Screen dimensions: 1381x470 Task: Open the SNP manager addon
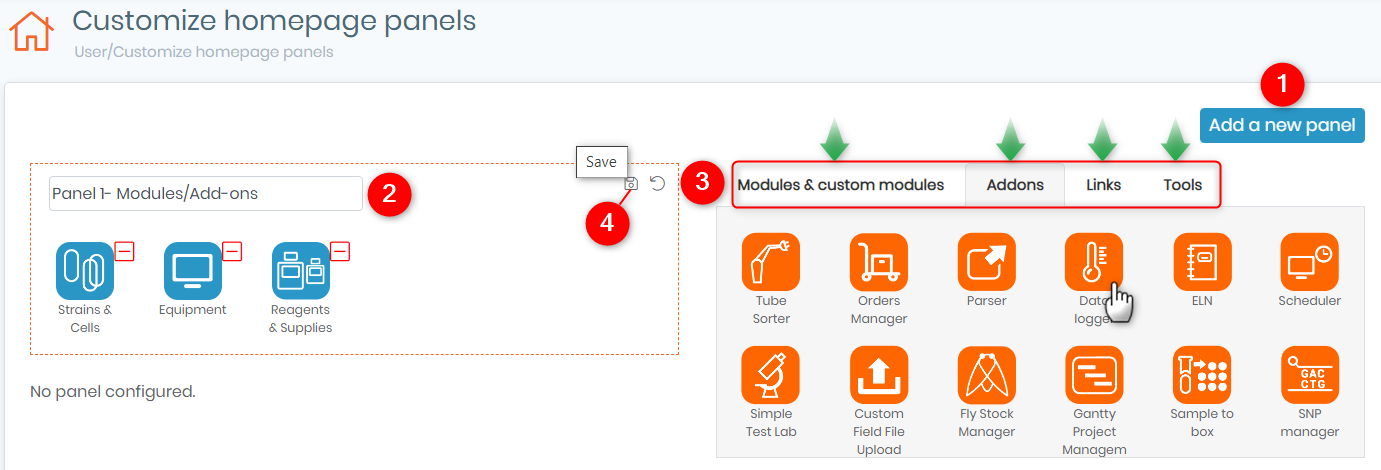[x=1309, y=375]
